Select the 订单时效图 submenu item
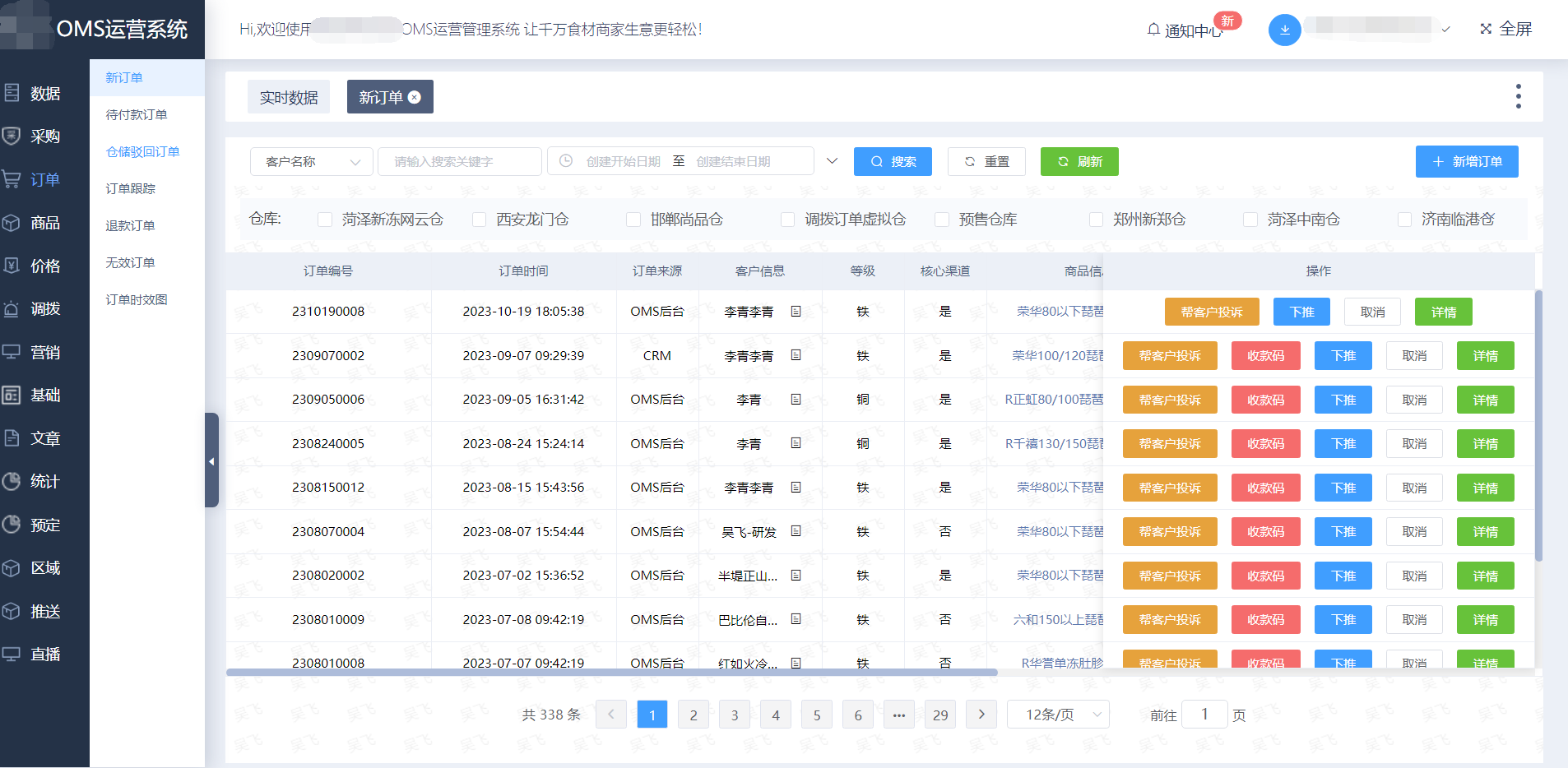The image size is (1568, 768). [147, 299]
